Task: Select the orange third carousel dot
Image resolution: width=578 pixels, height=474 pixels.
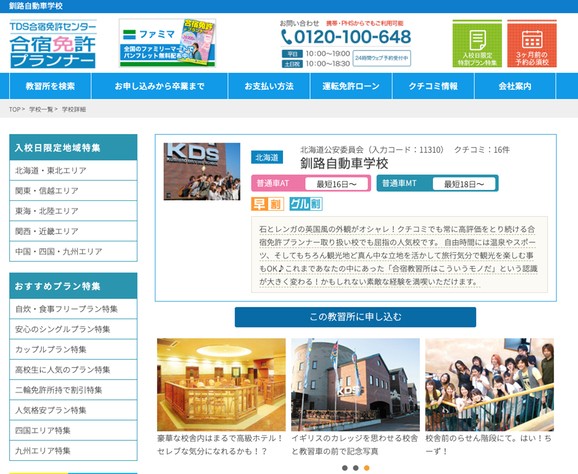Action: coord(366,468)
